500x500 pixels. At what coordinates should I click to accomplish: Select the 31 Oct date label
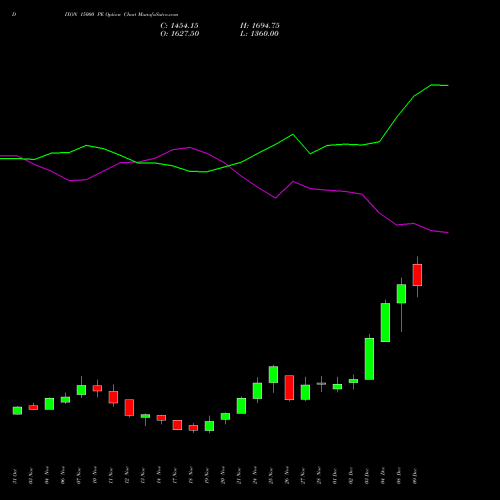pyautogui.click(x=15, y=476)
